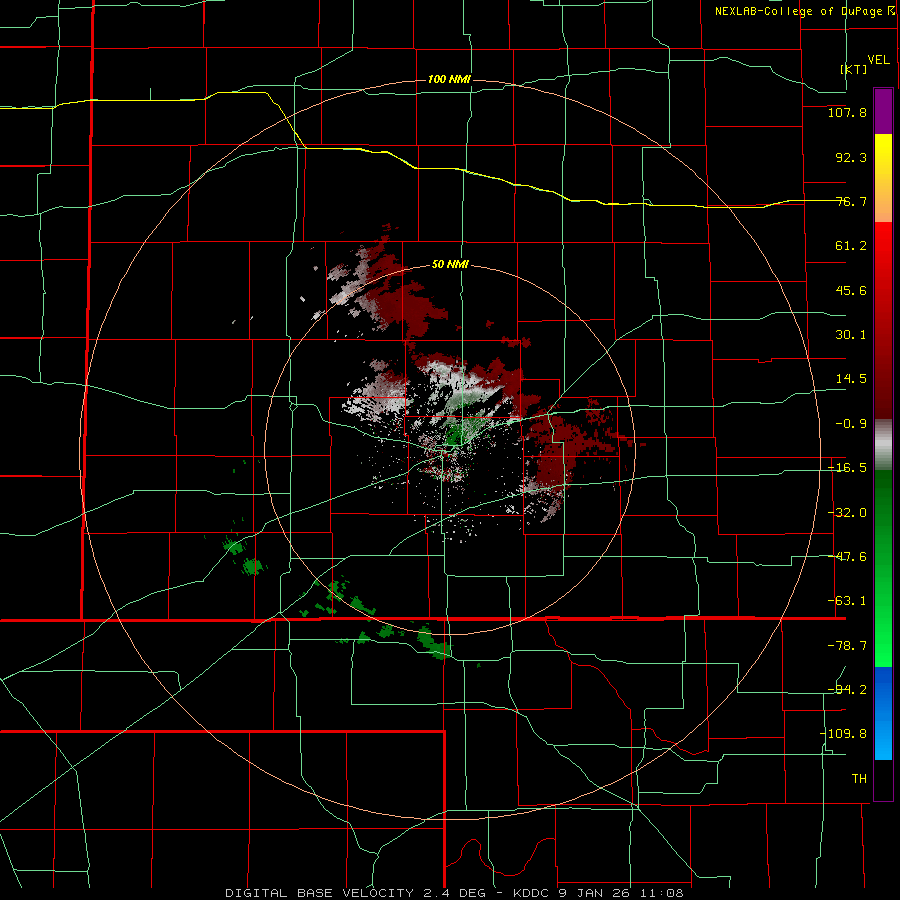Click the 14.5 velocity scale value
Image resolution: width=900 pixels, height=900 pixels.
[851, 379]
